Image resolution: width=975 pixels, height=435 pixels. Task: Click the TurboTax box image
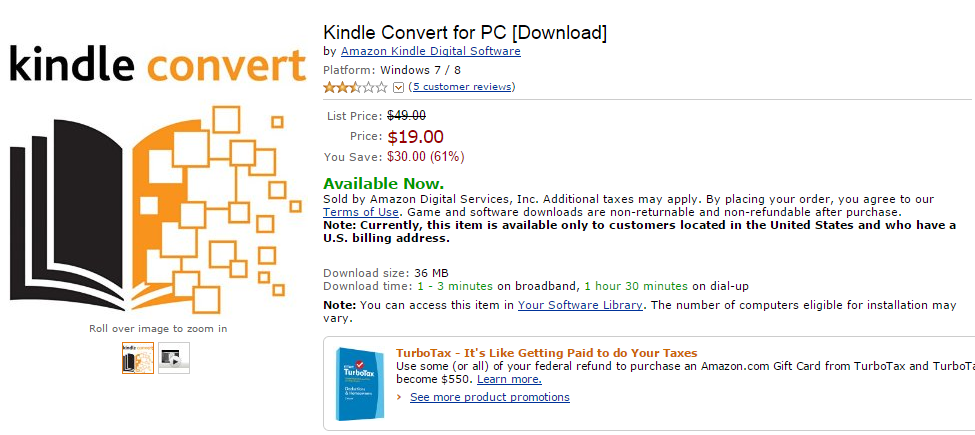coord(360,383)
